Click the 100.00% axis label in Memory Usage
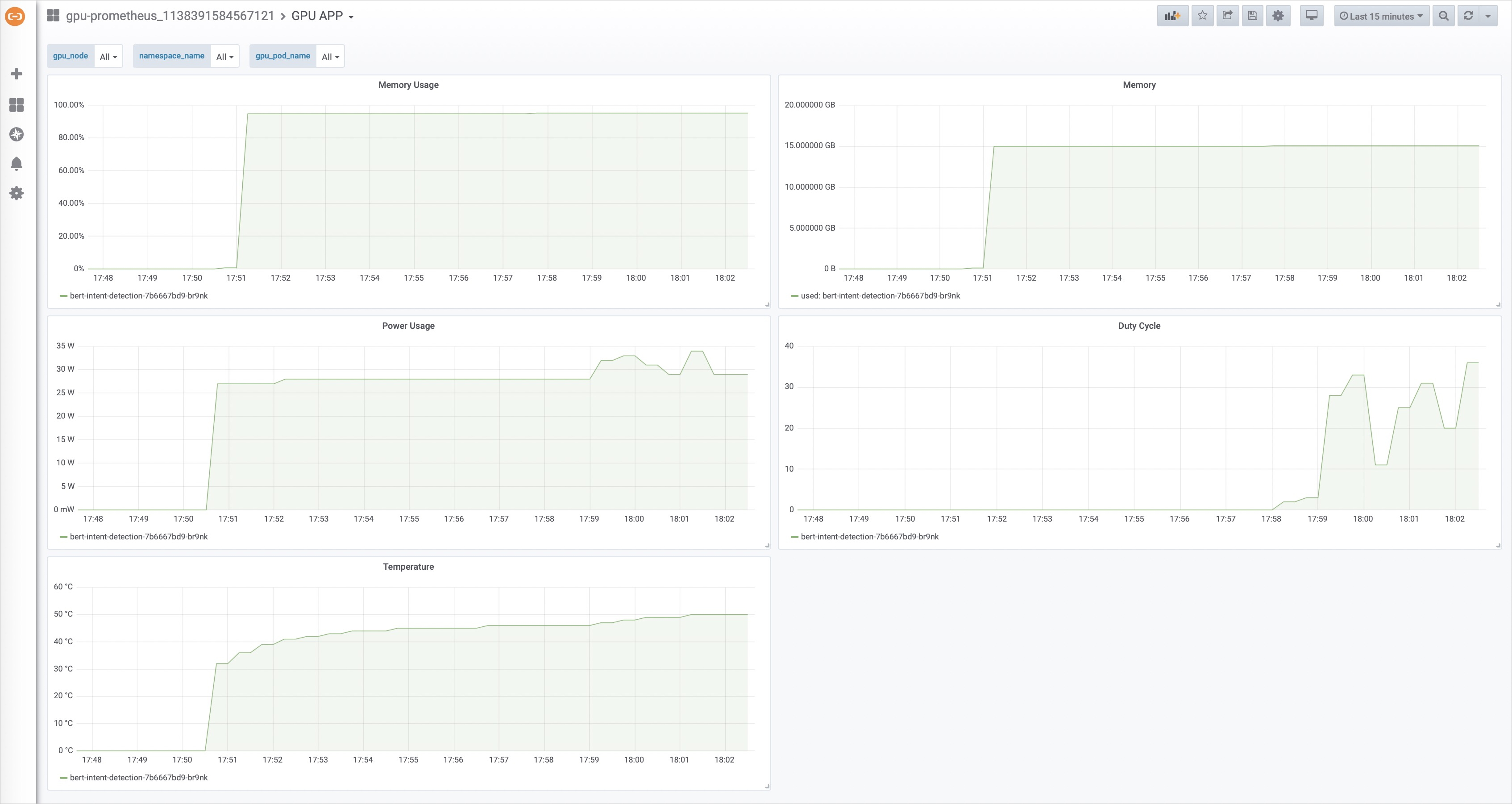The width and height of the screenshot is (1512, 804). 69,105
